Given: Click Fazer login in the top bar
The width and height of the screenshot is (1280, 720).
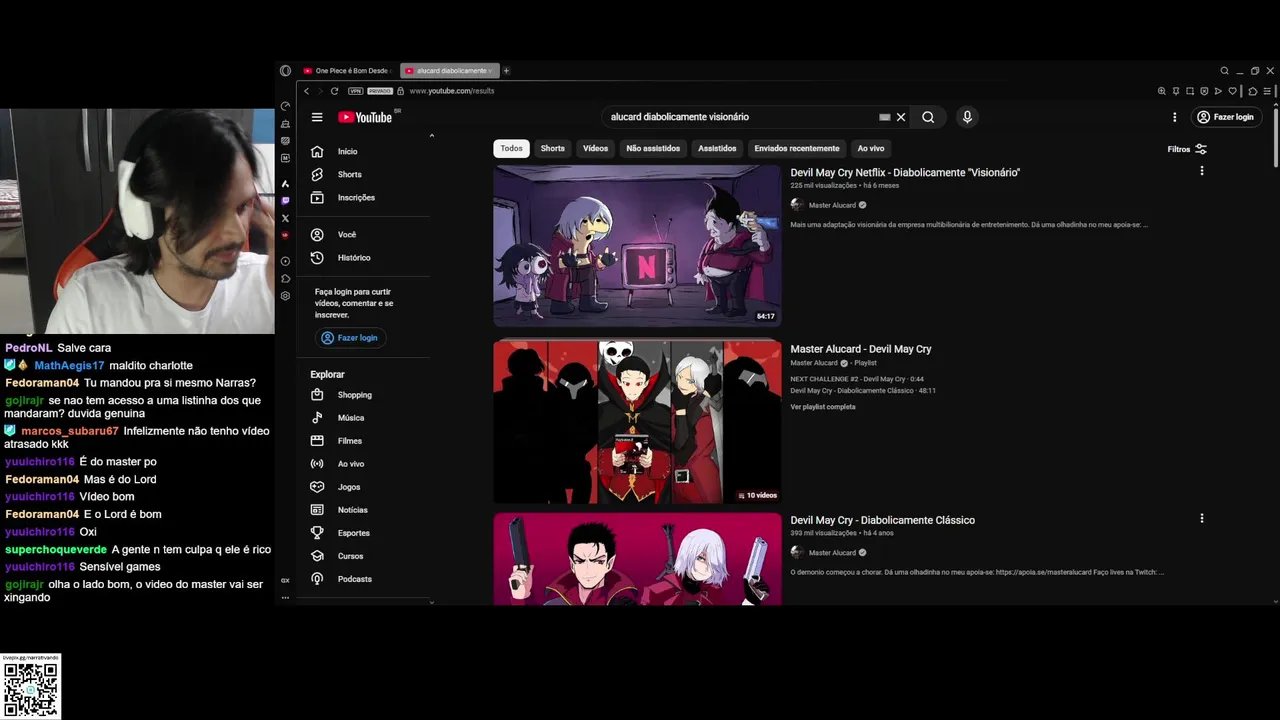Looking at the screenshot, I should pos(1225,117).
